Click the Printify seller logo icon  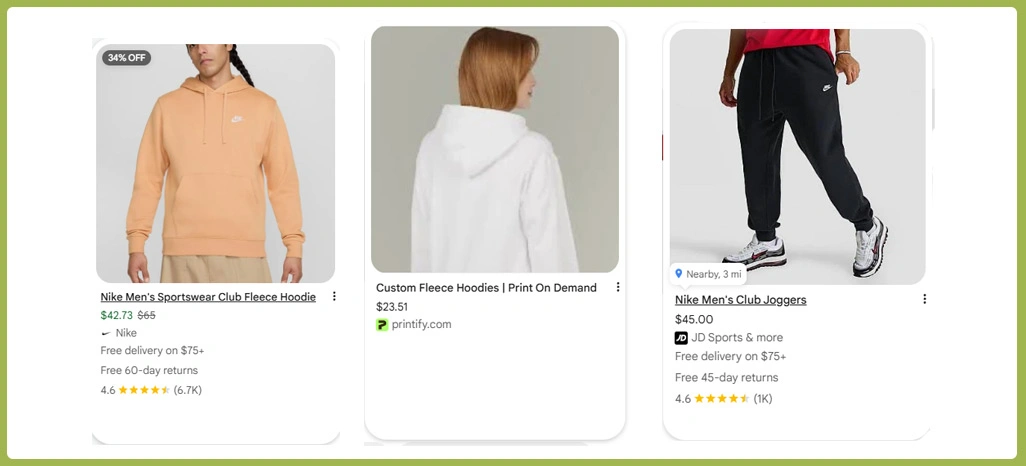(382, 325)
